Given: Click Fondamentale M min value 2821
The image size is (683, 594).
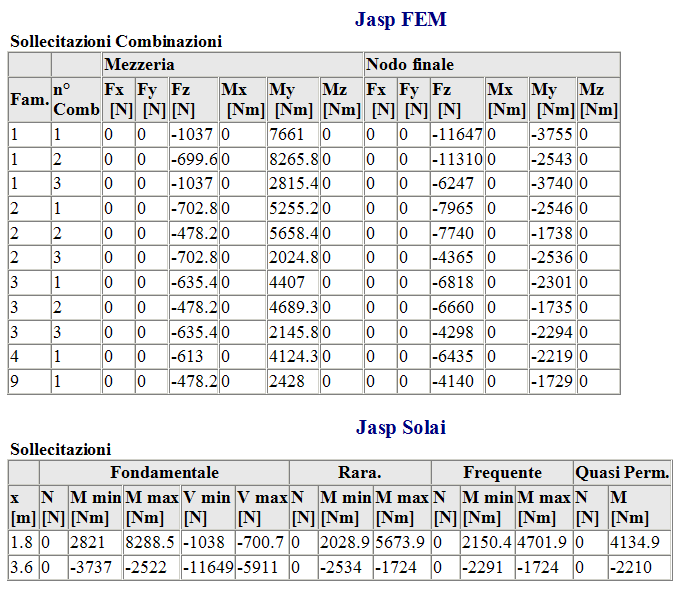Looking at the screenshot, I should point(88,542).
